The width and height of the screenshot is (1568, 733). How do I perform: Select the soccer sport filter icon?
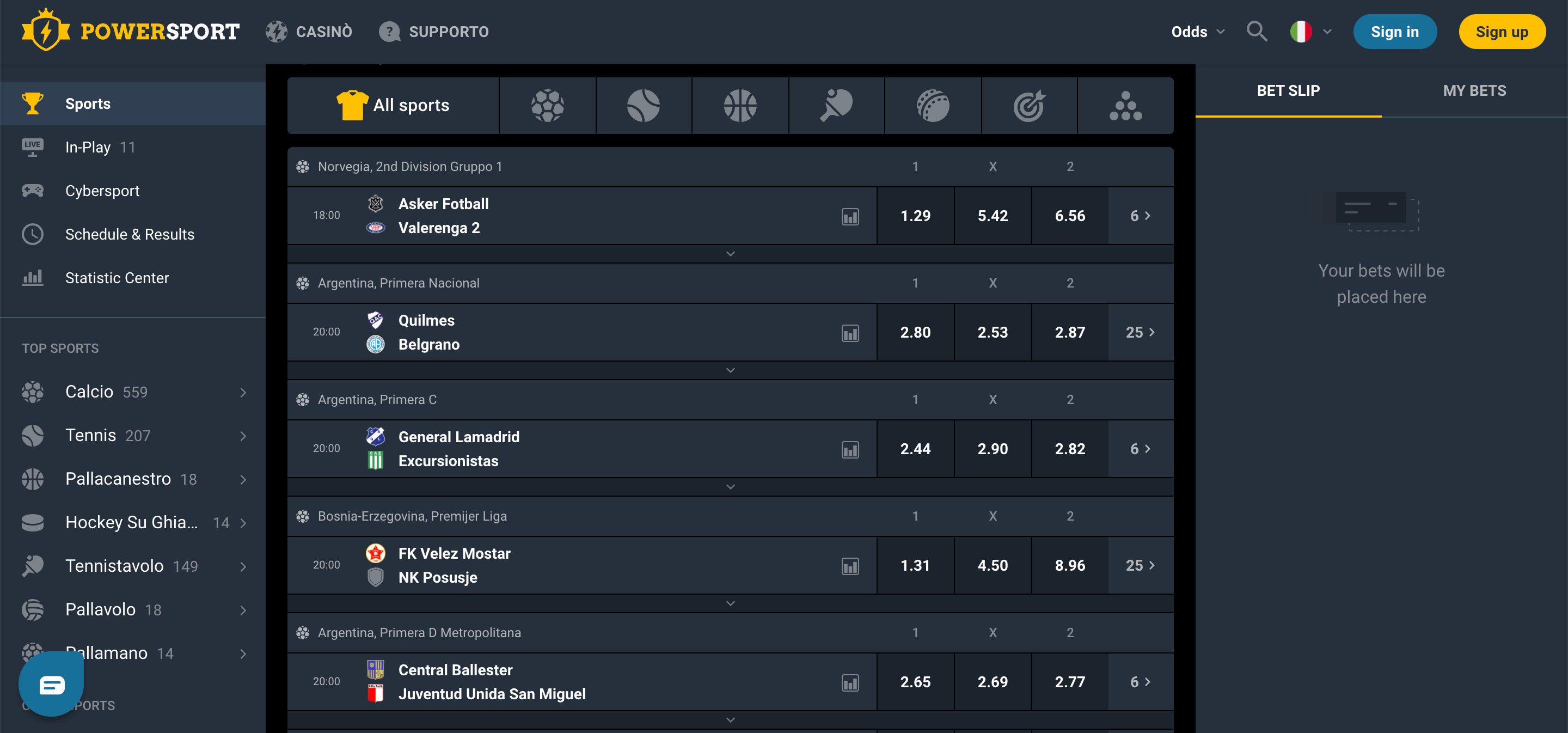pos(547,105)
